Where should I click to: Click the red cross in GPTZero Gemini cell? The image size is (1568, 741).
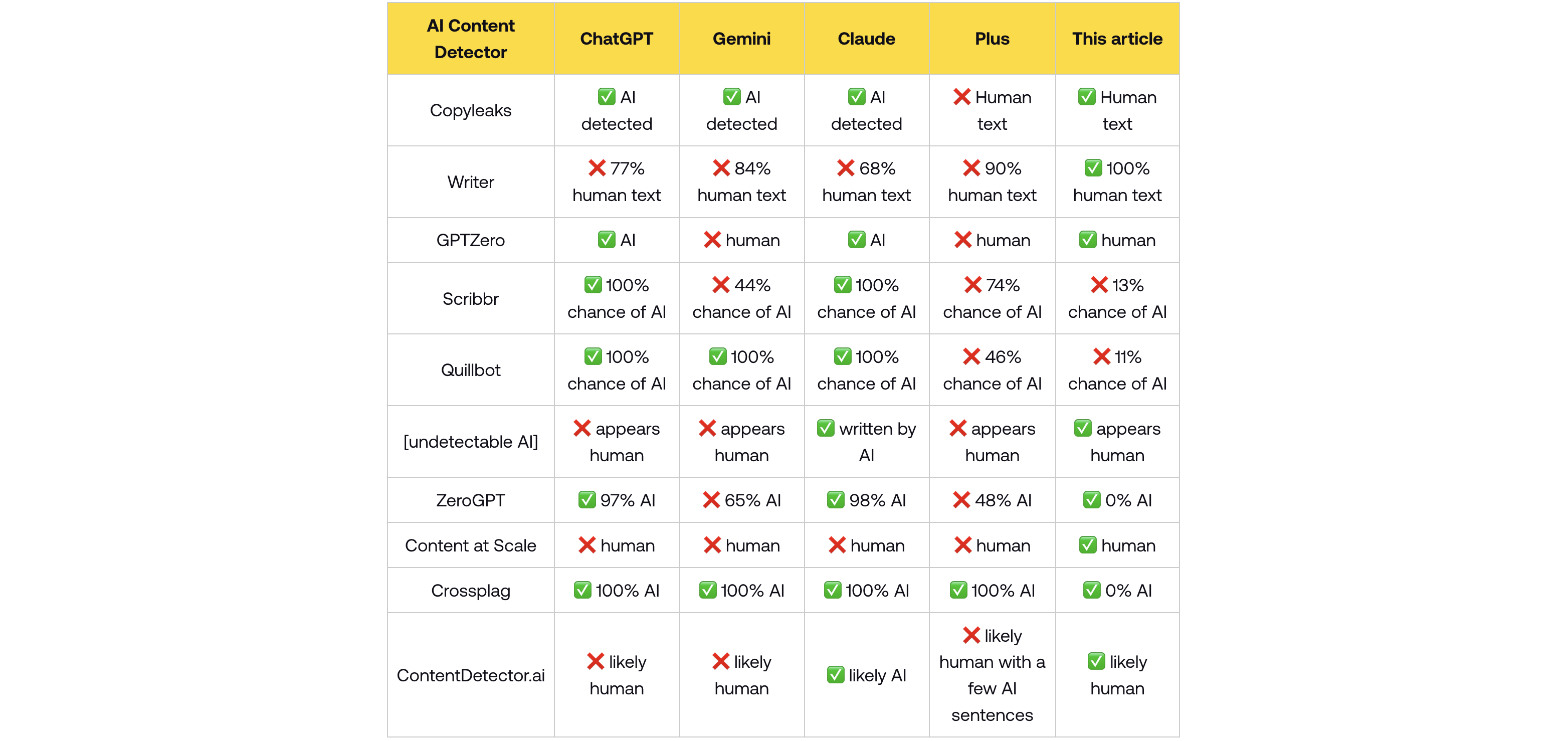(712, 240)
